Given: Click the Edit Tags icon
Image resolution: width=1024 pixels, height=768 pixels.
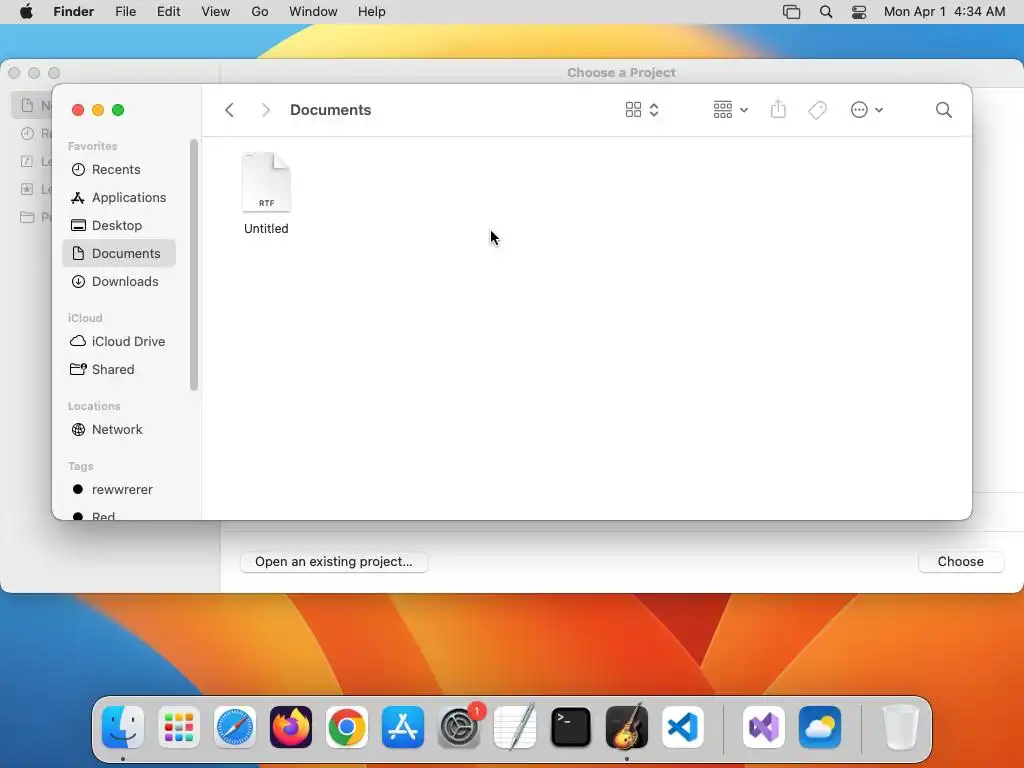Looking at the screenshot, I should click(817, 110).
